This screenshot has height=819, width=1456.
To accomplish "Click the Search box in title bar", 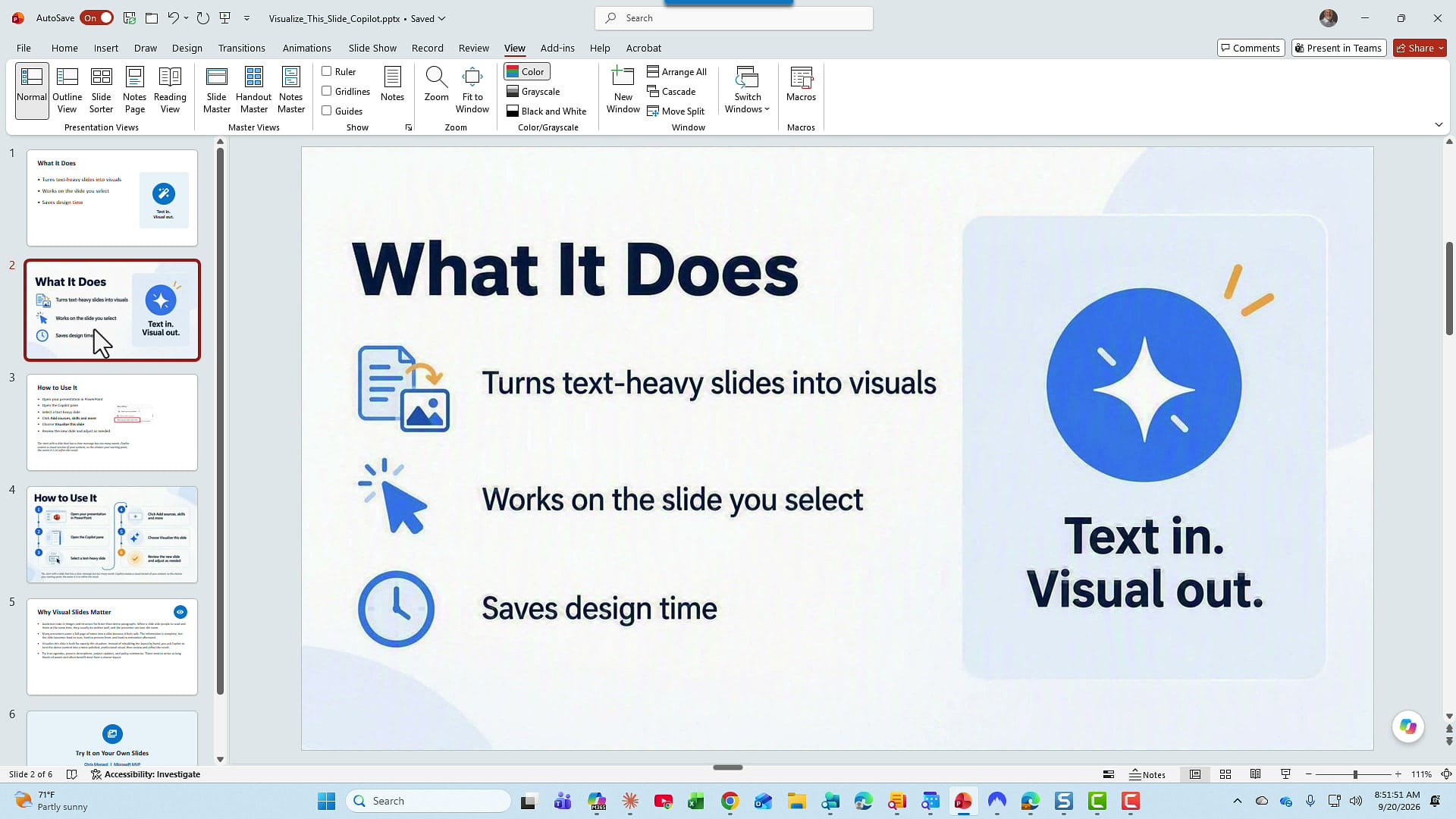I will pos(734,18).
